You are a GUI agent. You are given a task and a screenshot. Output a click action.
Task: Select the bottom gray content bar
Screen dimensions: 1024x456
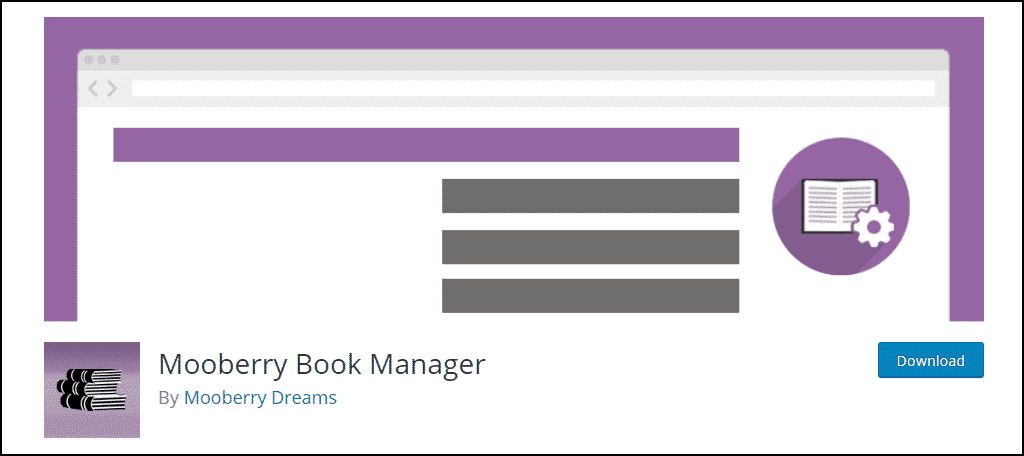[x=590, y=296]
